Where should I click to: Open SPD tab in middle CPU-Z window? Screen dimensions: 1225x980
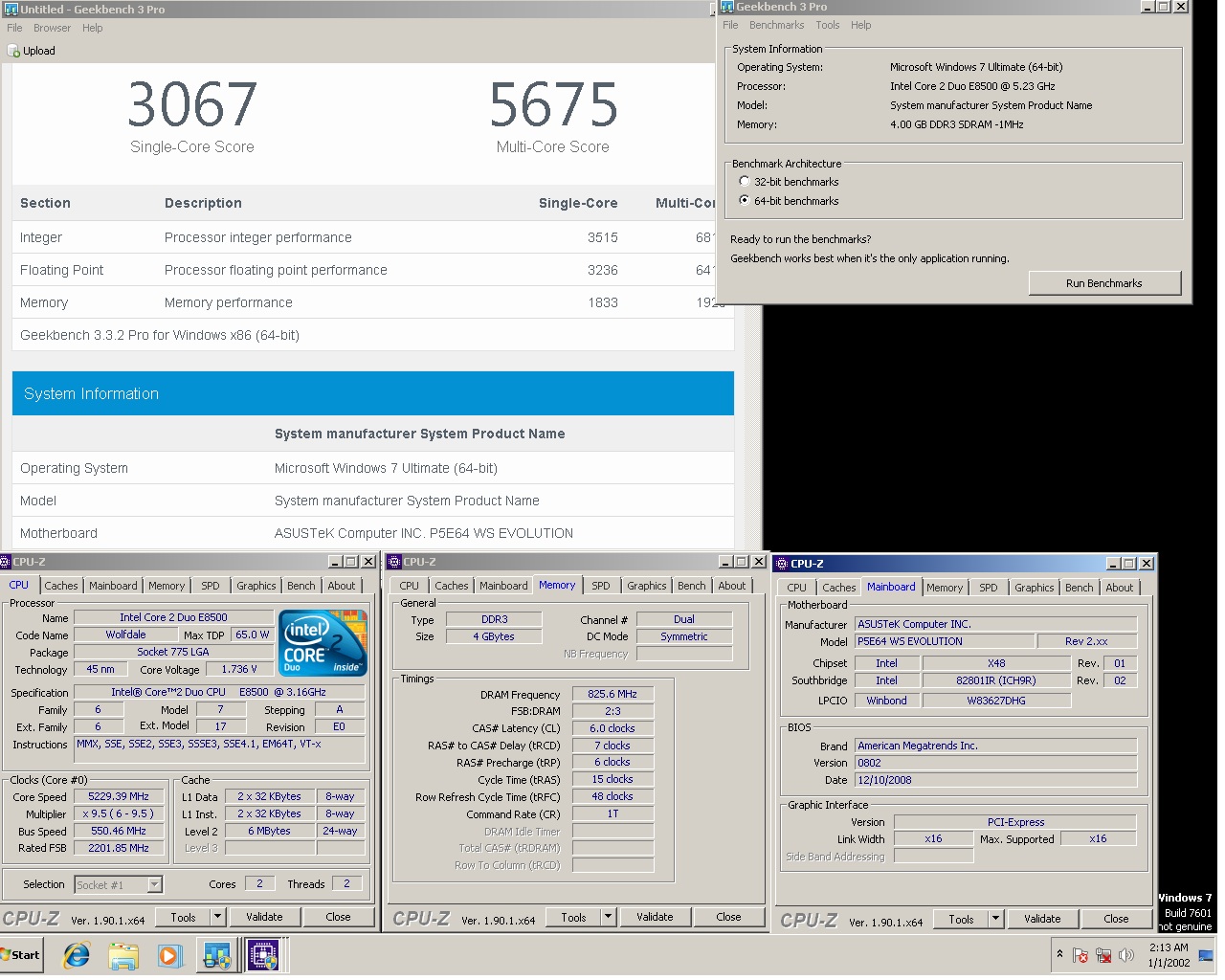tap(601, 586)
